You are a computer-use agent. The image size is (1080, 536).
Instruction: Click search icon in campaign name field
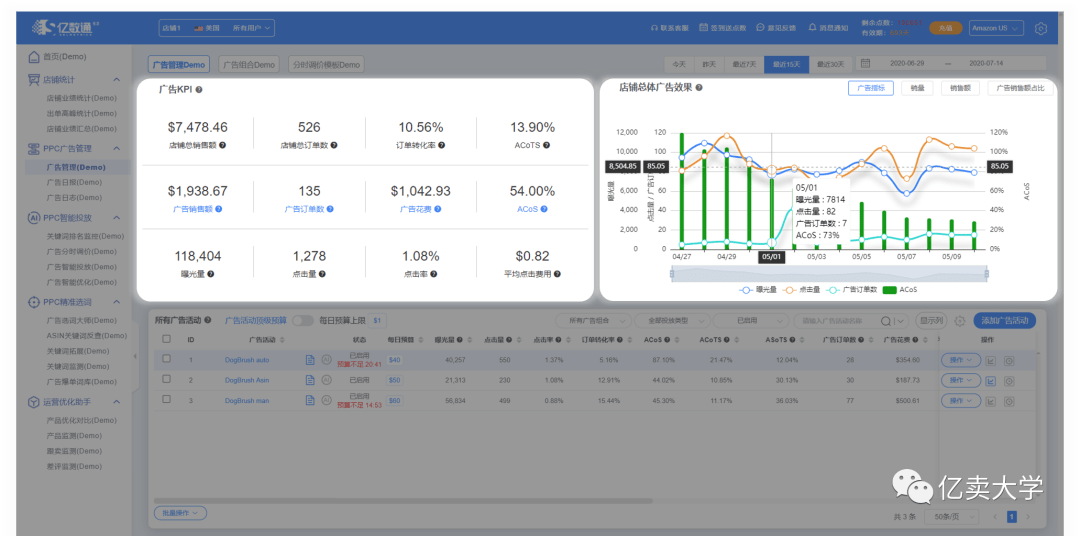(x=885, y=321)
